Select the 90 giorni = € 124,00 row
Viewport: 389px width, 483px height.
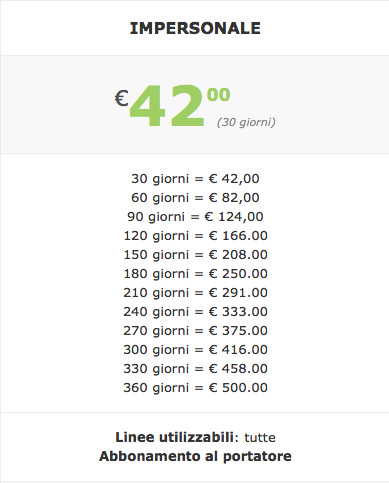pos(195,217)
